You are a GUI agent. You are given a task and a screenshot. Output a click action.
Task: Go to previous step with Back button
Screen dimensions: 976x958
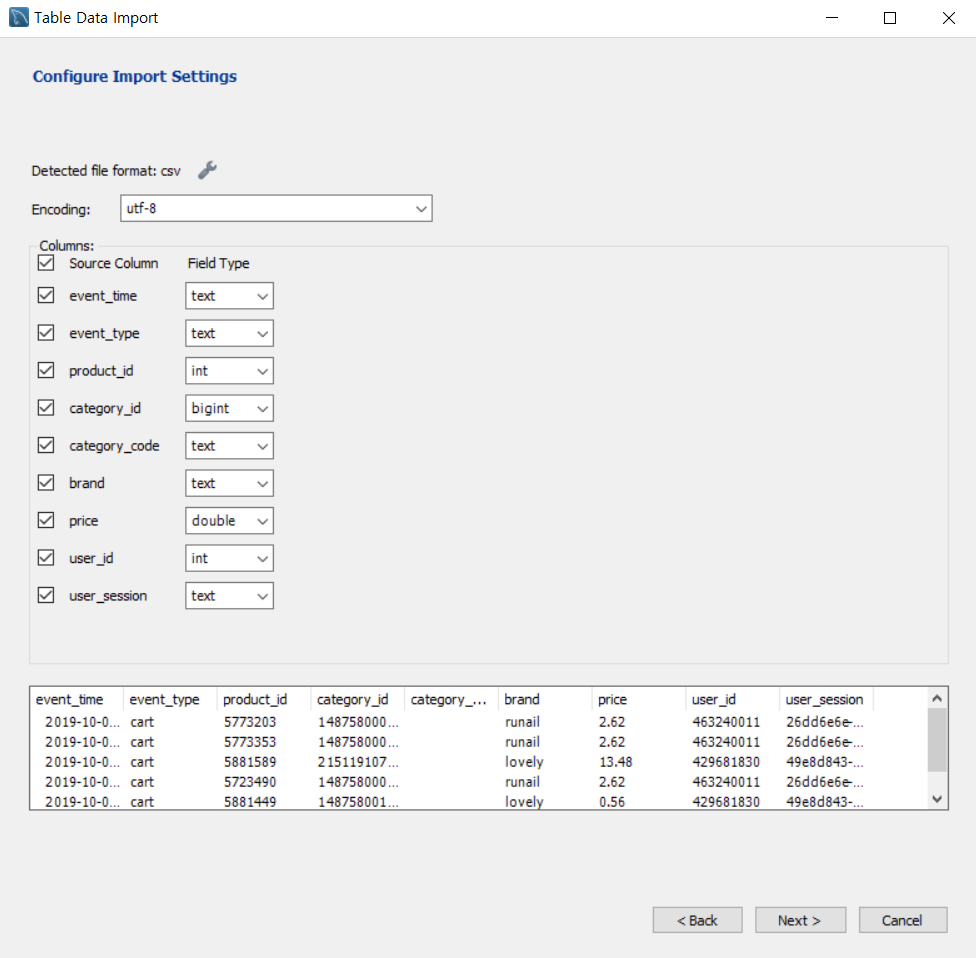coord(697,920)
